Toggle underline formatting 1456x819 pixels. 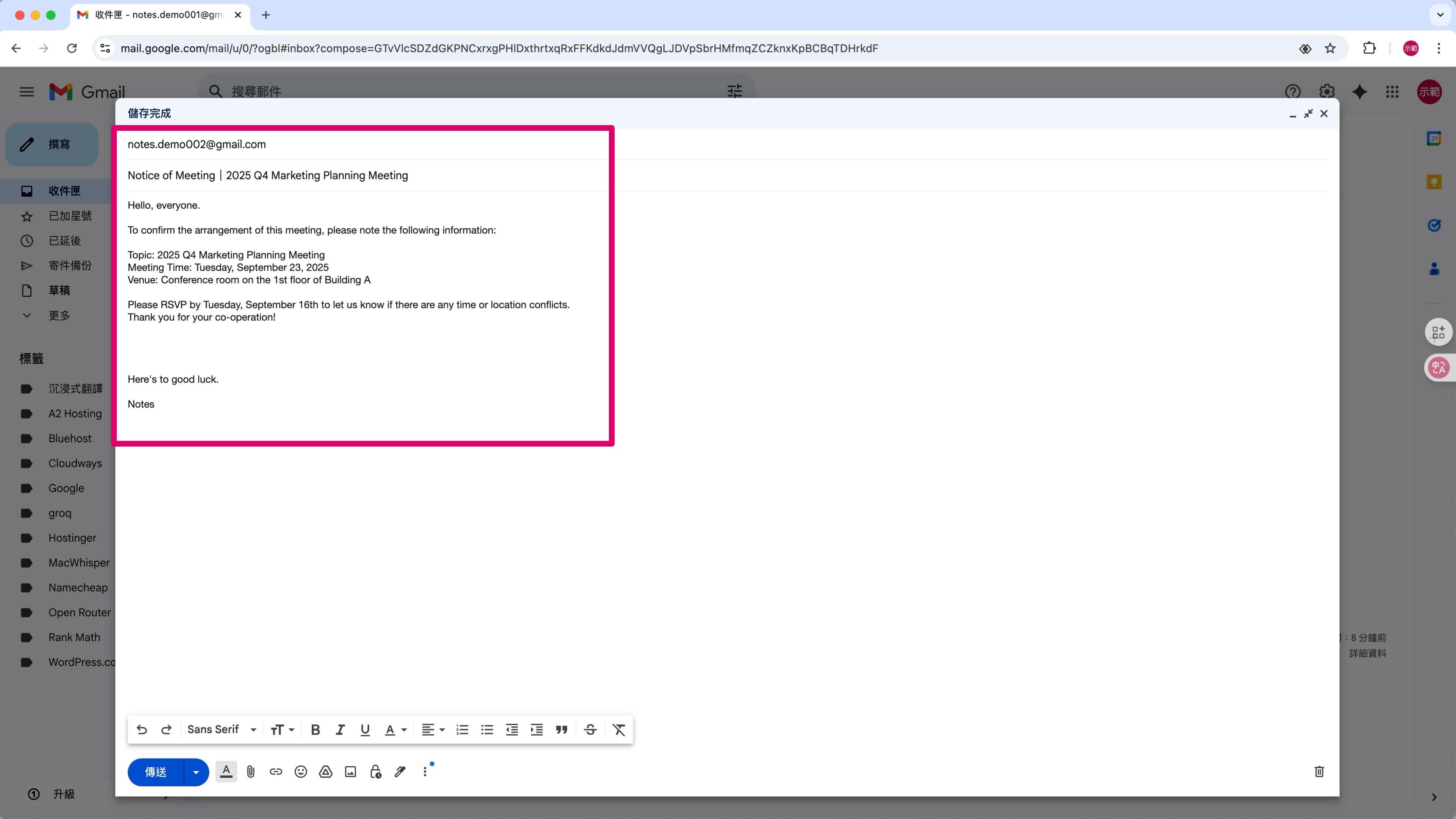click(x=365, y=730)
